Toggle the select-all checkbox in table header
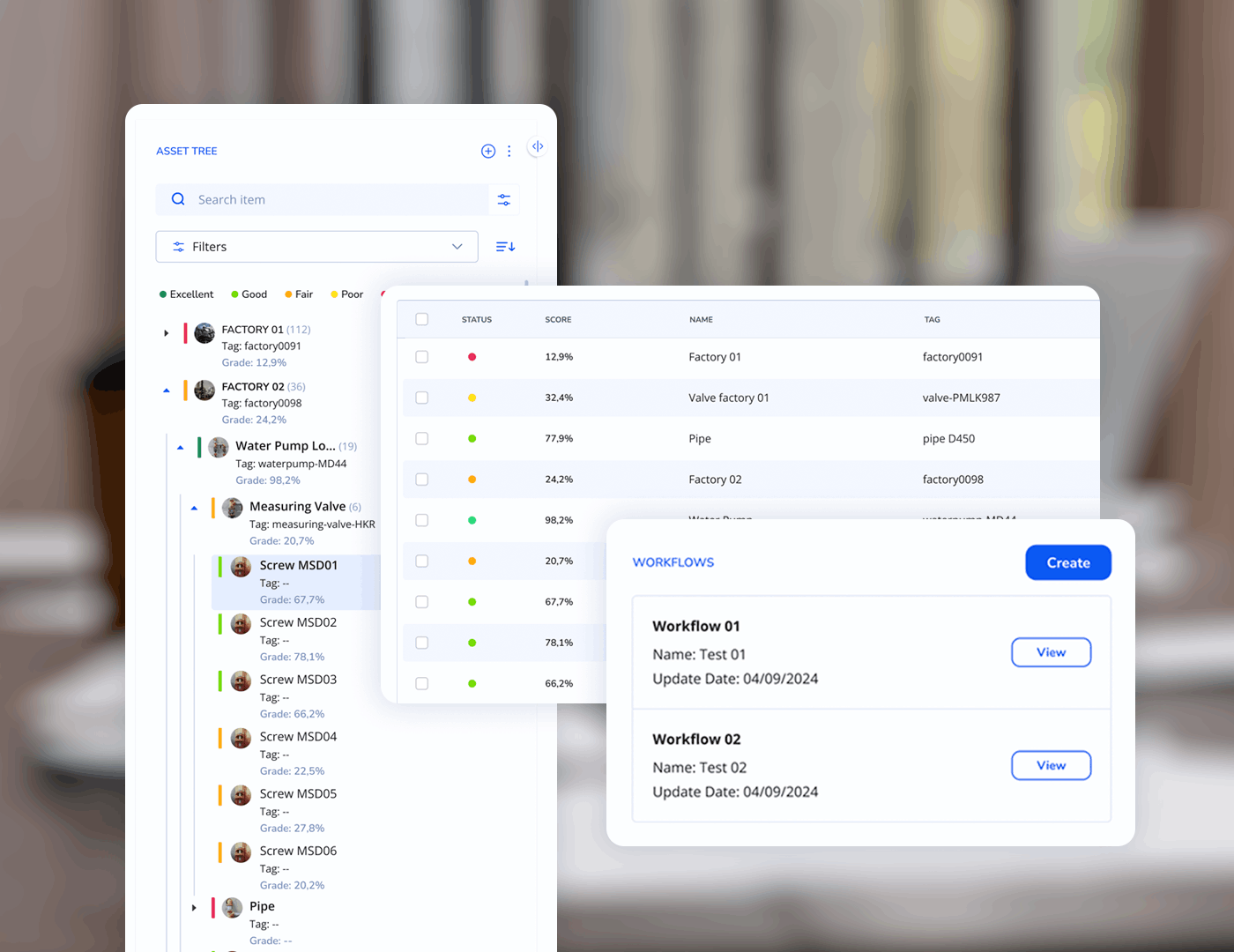The height and width of the screenshot is (952, 1234). click(x=421, y=319)
